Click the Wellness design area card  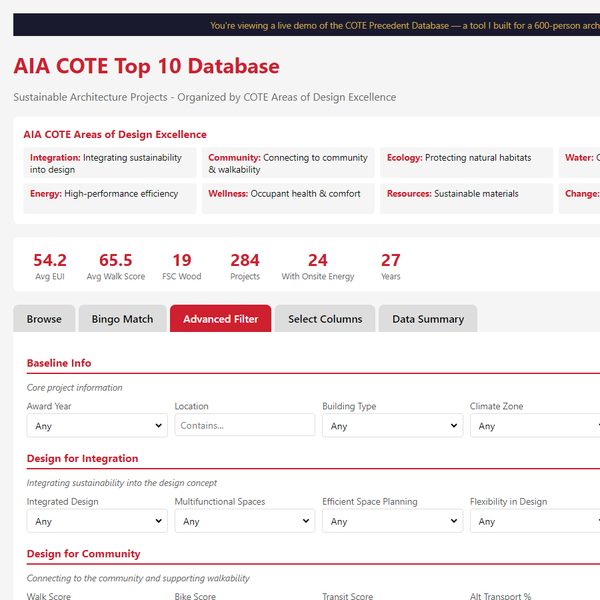click(288, 199)
